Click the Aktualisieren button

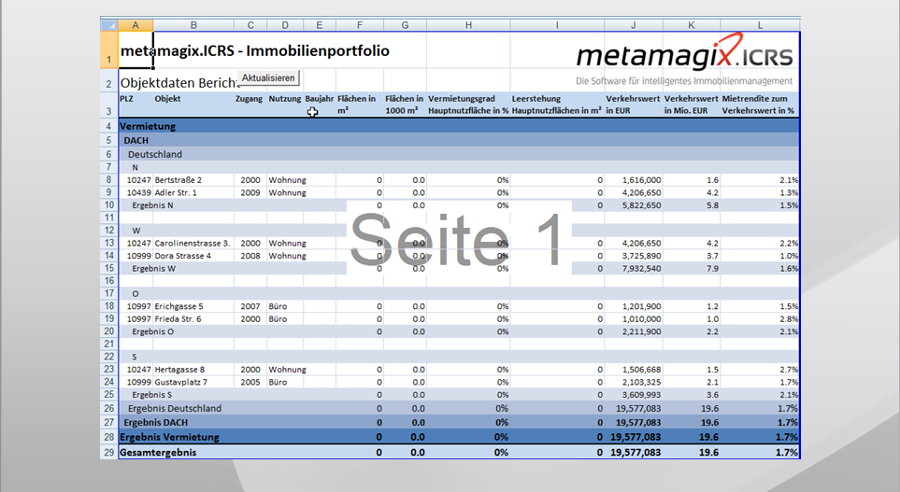(x=268, y=78)
